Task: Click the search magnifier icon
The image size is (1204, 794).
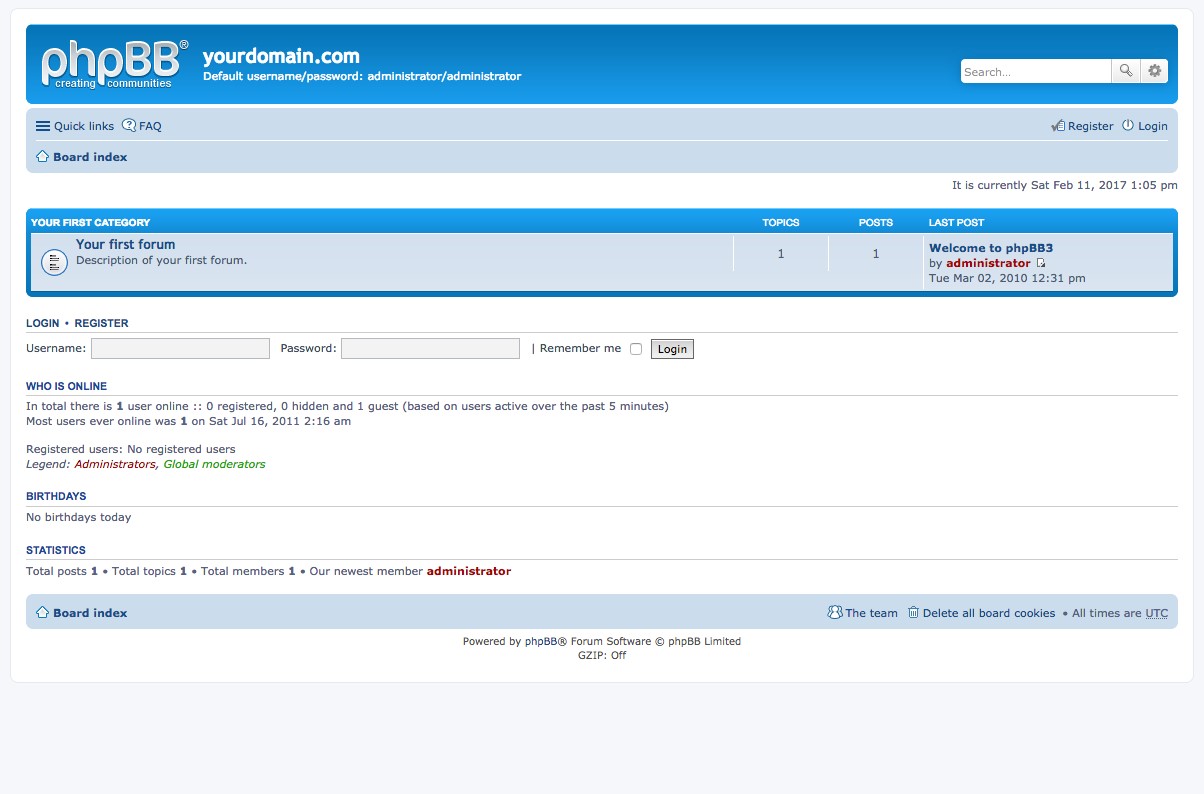Action: 1126,71
